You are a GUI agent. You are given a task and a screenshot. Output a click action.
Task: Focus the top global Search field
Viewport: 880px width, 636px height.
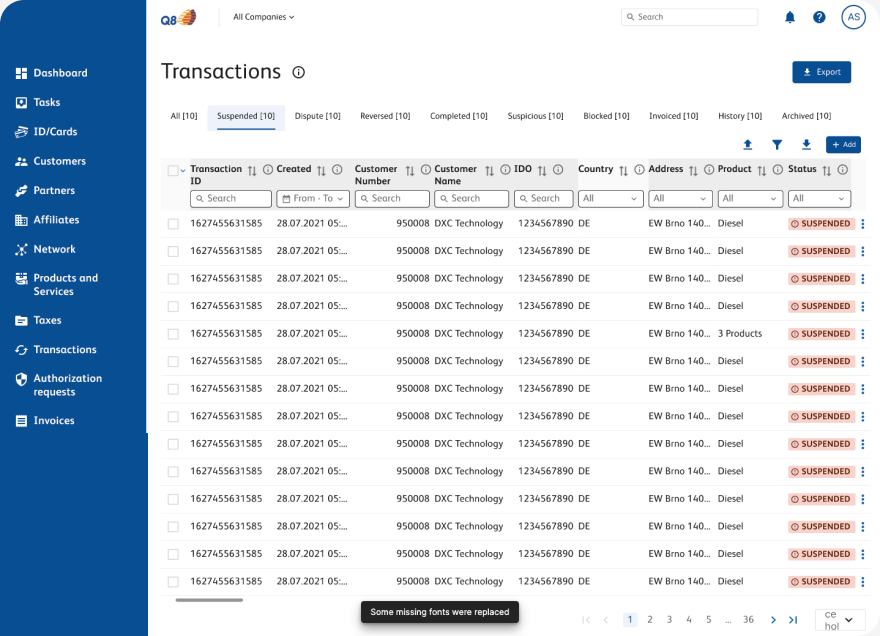coord(689,17)
